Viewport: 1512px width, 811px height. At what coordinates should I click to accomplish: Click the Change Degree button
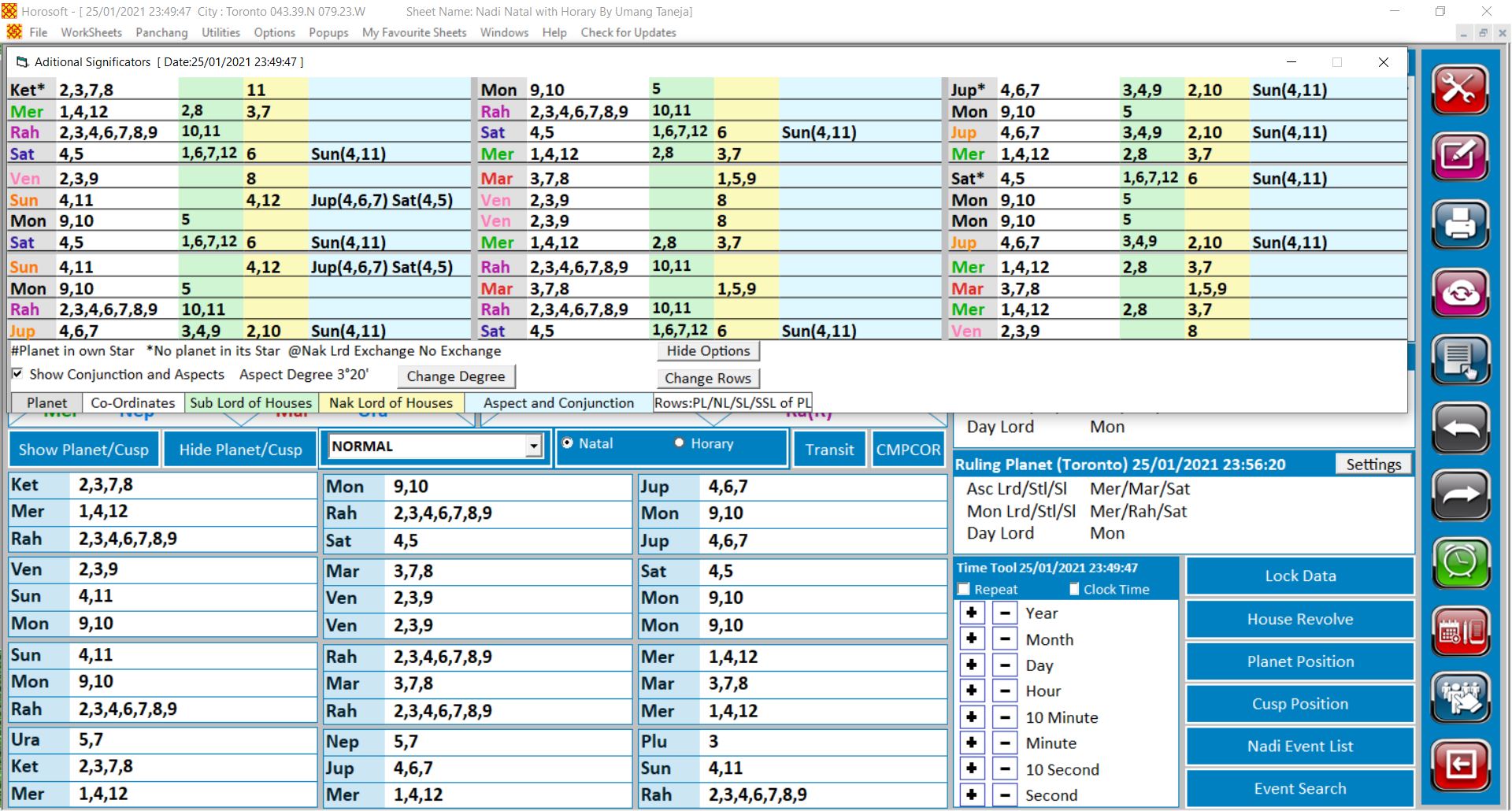click(456, 376)
